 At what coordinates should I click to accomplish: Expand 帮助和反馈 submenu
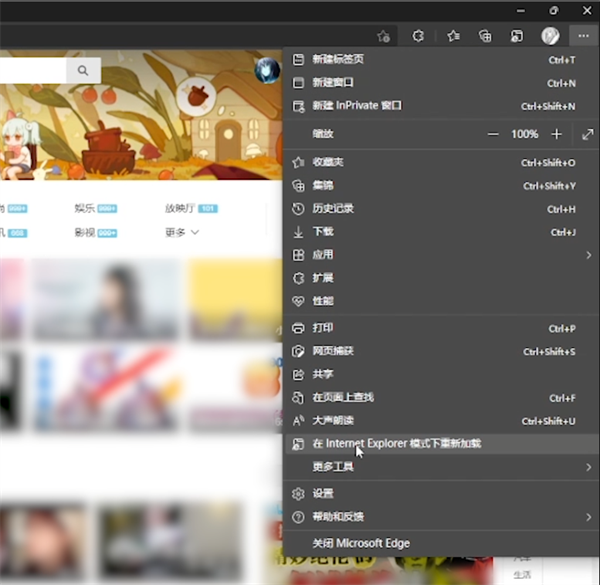[441, 517]
